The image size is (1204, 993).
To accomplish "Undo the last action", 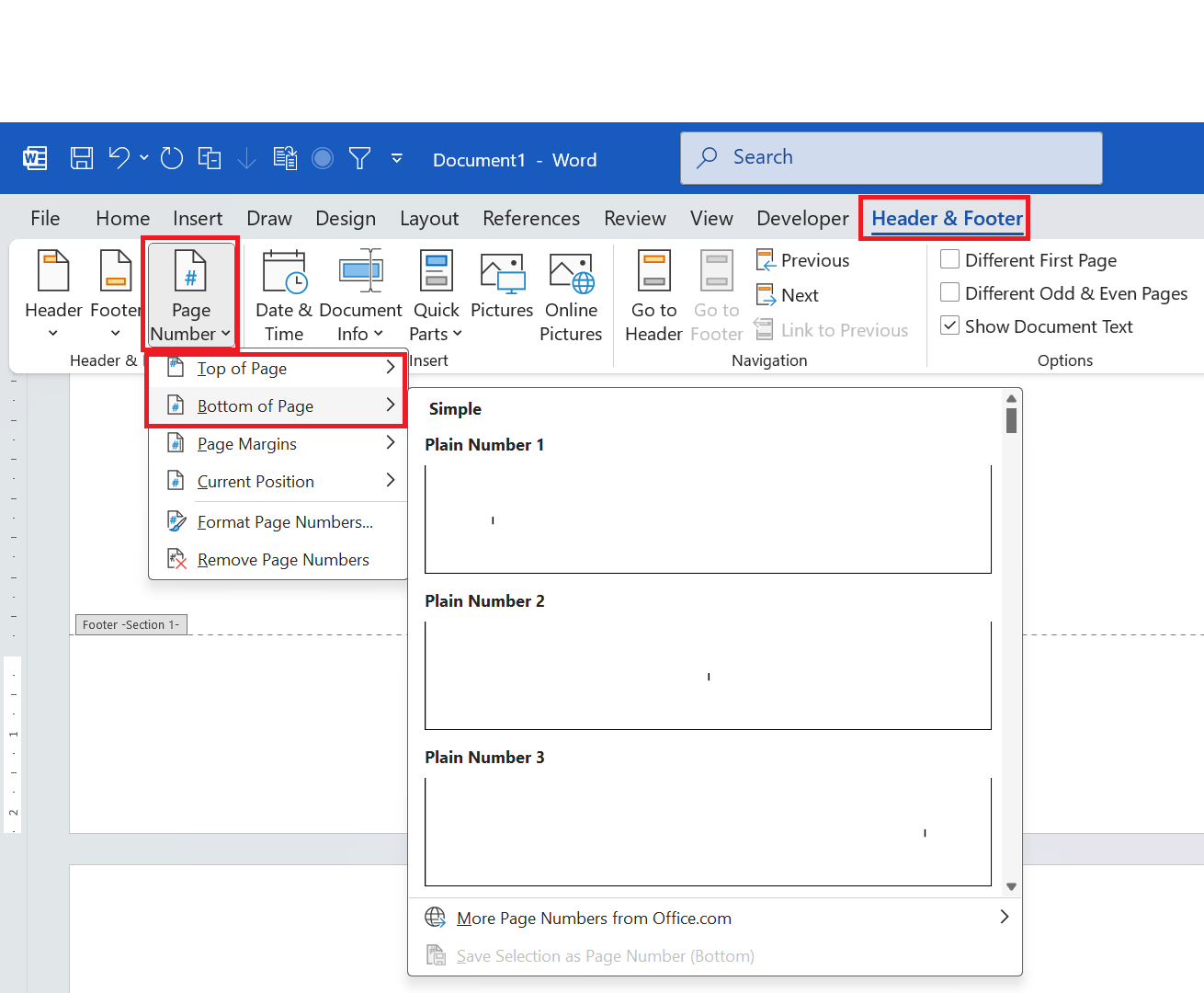I will tap(119, 158).
